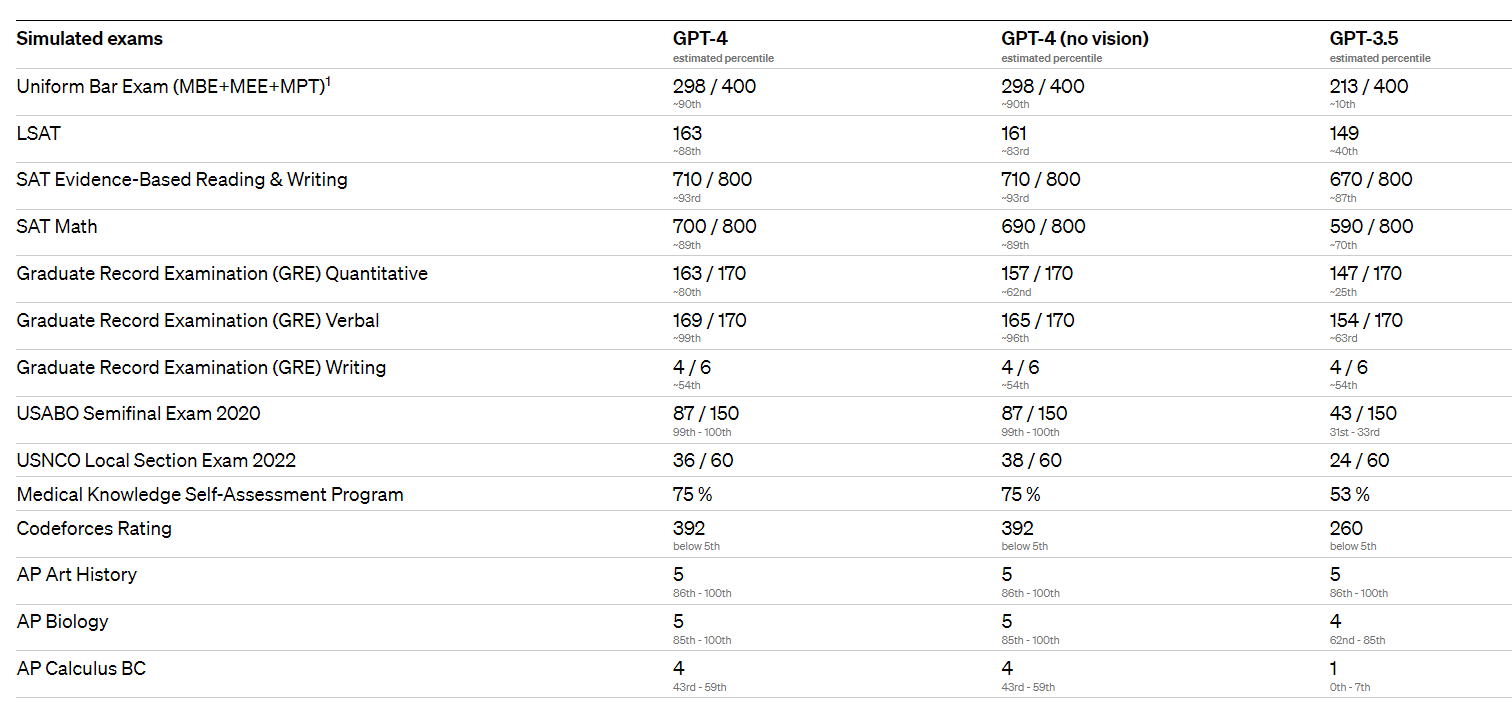Screen dimensions: 1512x716
Task: Select the "38 / 60" USNCO score
Action: pyautogui.click(x=1031, y=460)
